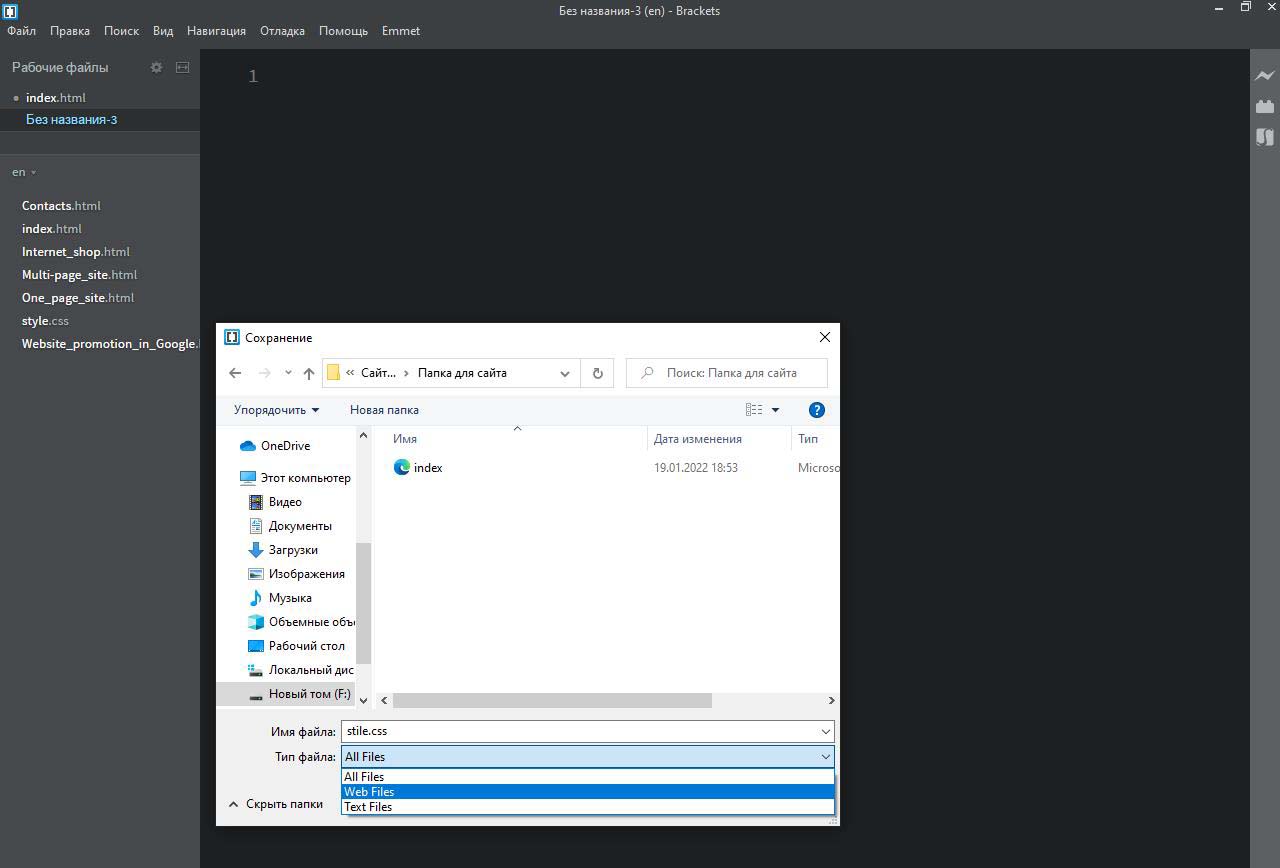
Task: Click the Up one level arrow
Action: [309, 373]
